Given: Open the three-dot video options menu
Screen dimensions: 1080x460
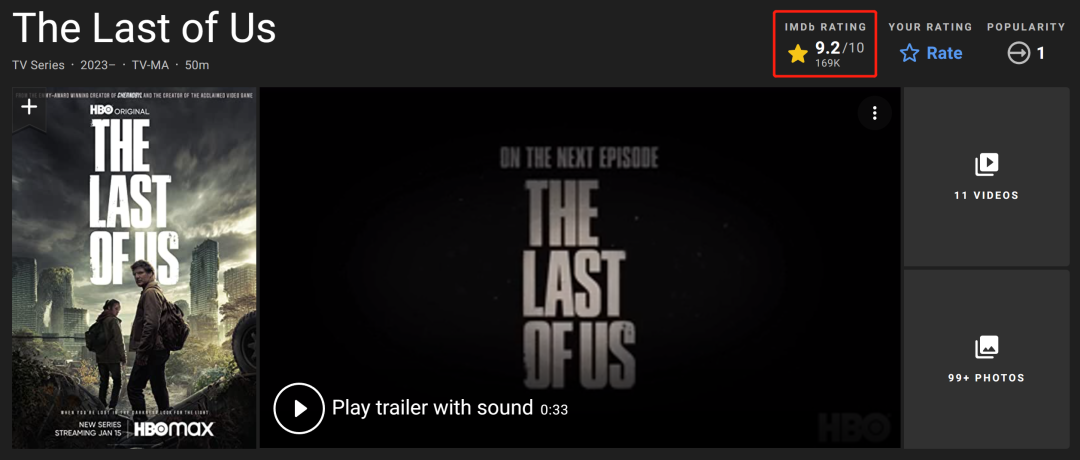Looking at the screenshot, I should point(875,113).
